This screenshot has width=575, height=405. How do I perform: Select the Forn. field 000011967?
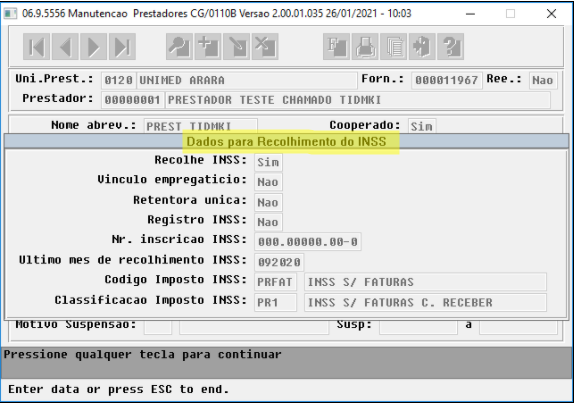[x=446, y=80]
